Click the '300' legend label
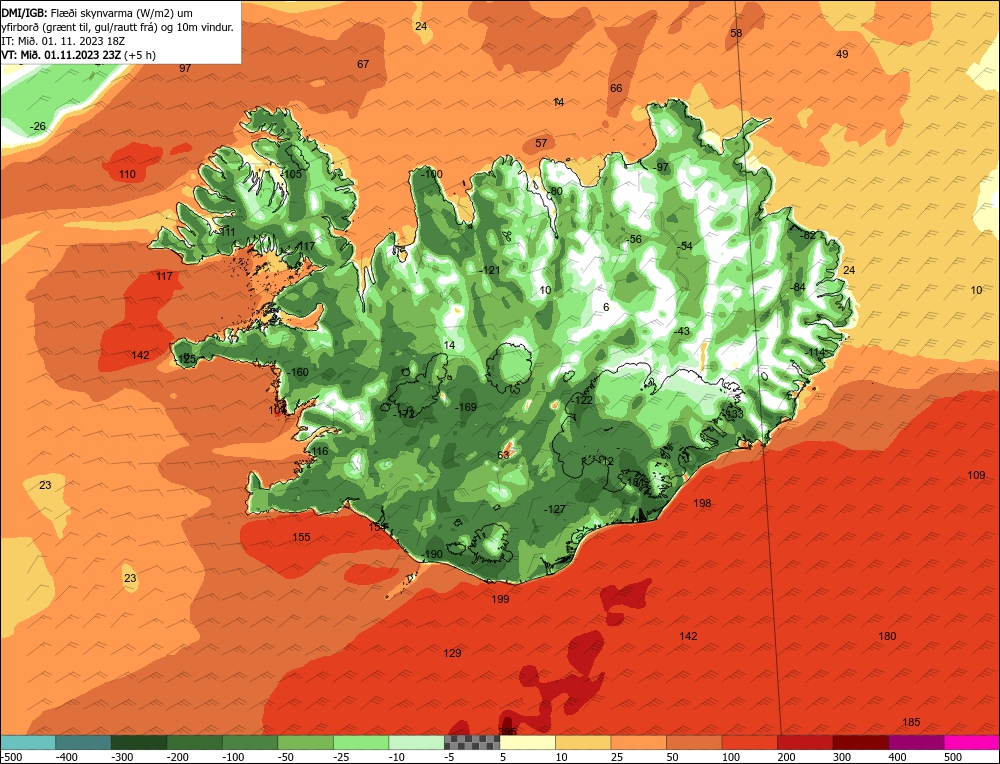Screen dimensions: 1000x764 842,757
